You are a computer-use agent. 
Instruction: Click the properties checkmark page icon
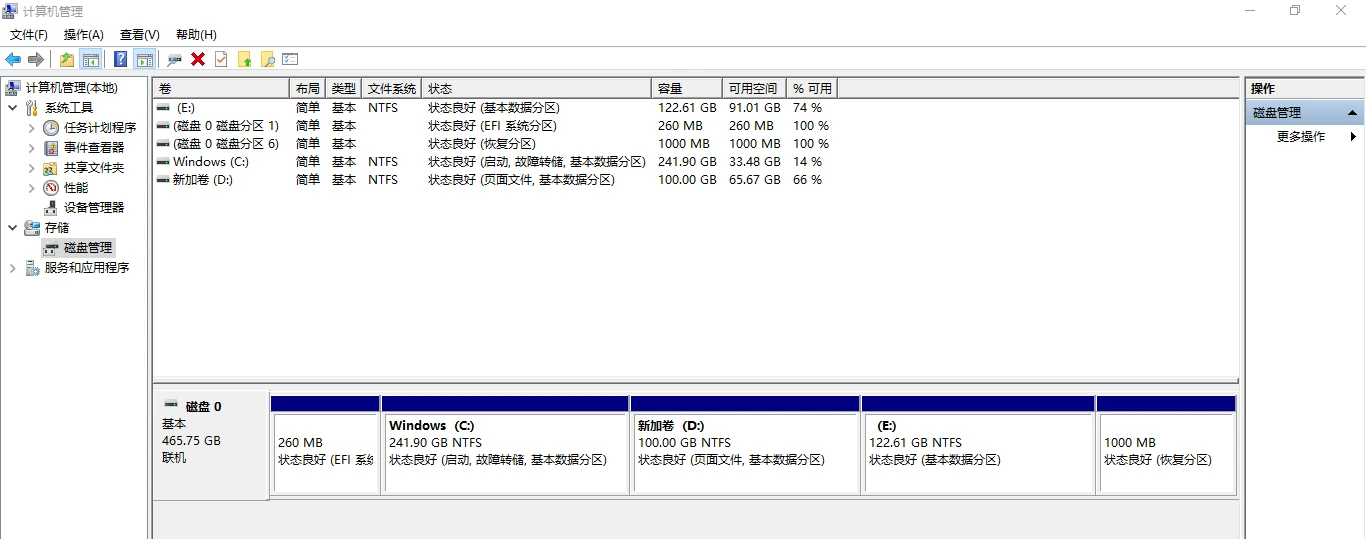(221, 60)
